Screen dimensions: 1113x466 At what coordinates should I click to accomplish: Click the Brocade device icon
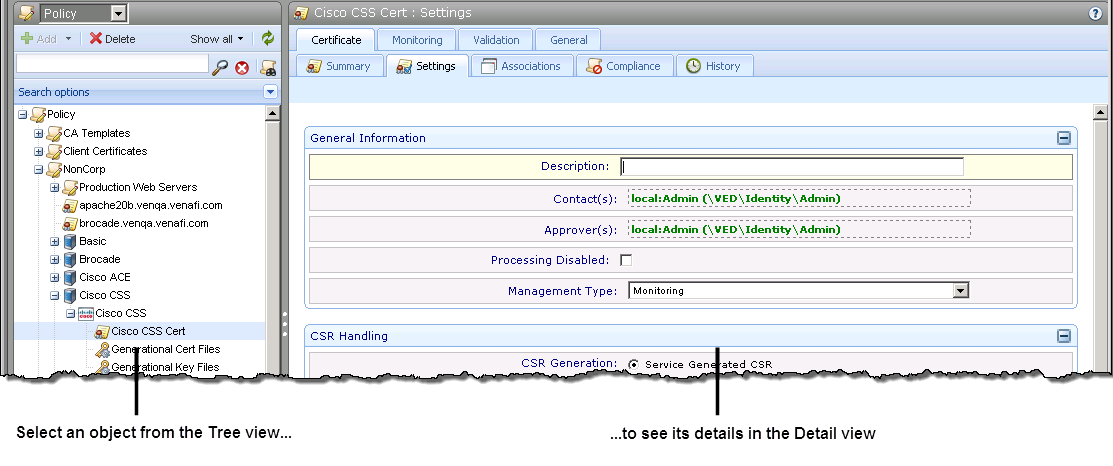point(70,260)
